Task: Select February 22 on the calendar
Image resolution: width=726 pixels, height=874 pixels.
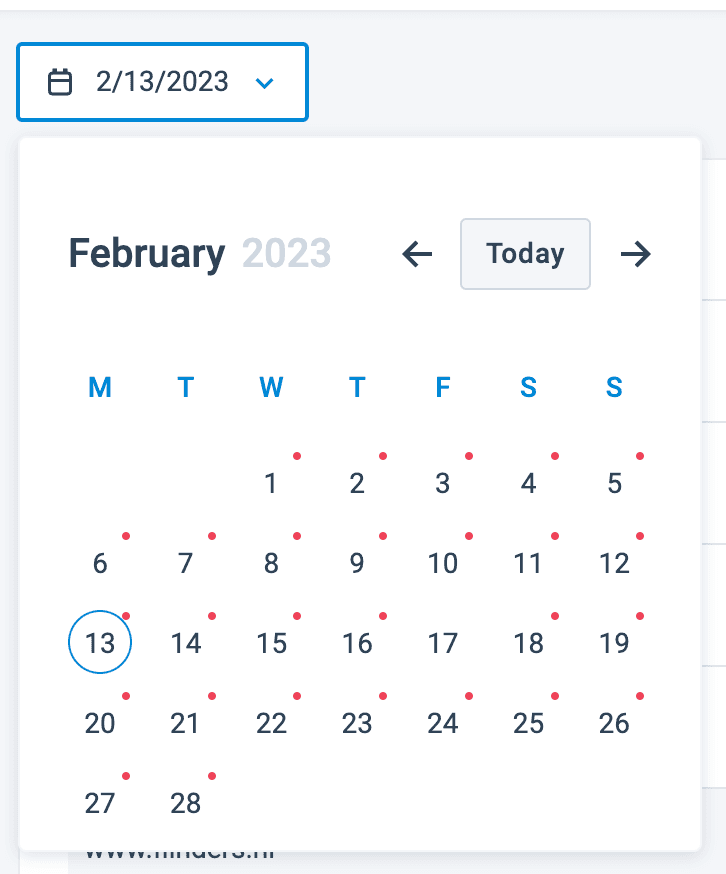Action: click(x=271, y=723)
